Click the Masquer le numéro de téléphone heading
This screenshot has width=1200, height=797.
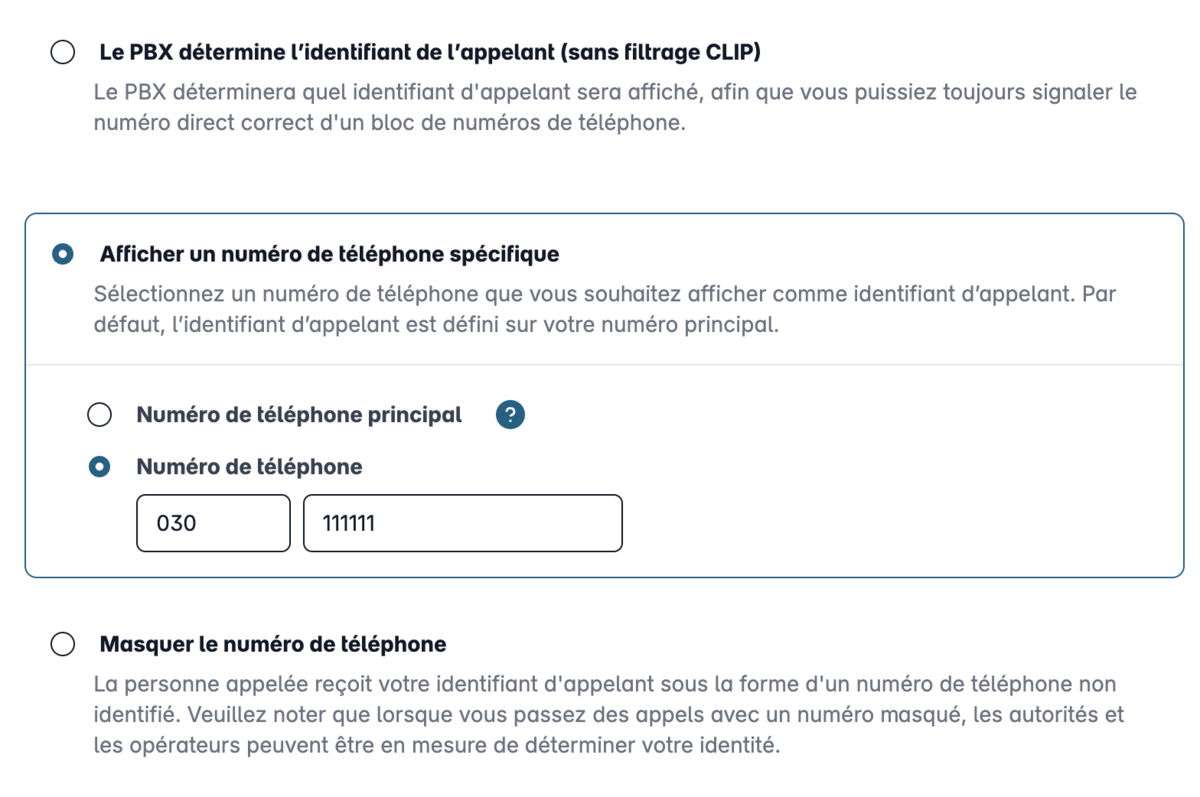273,644
